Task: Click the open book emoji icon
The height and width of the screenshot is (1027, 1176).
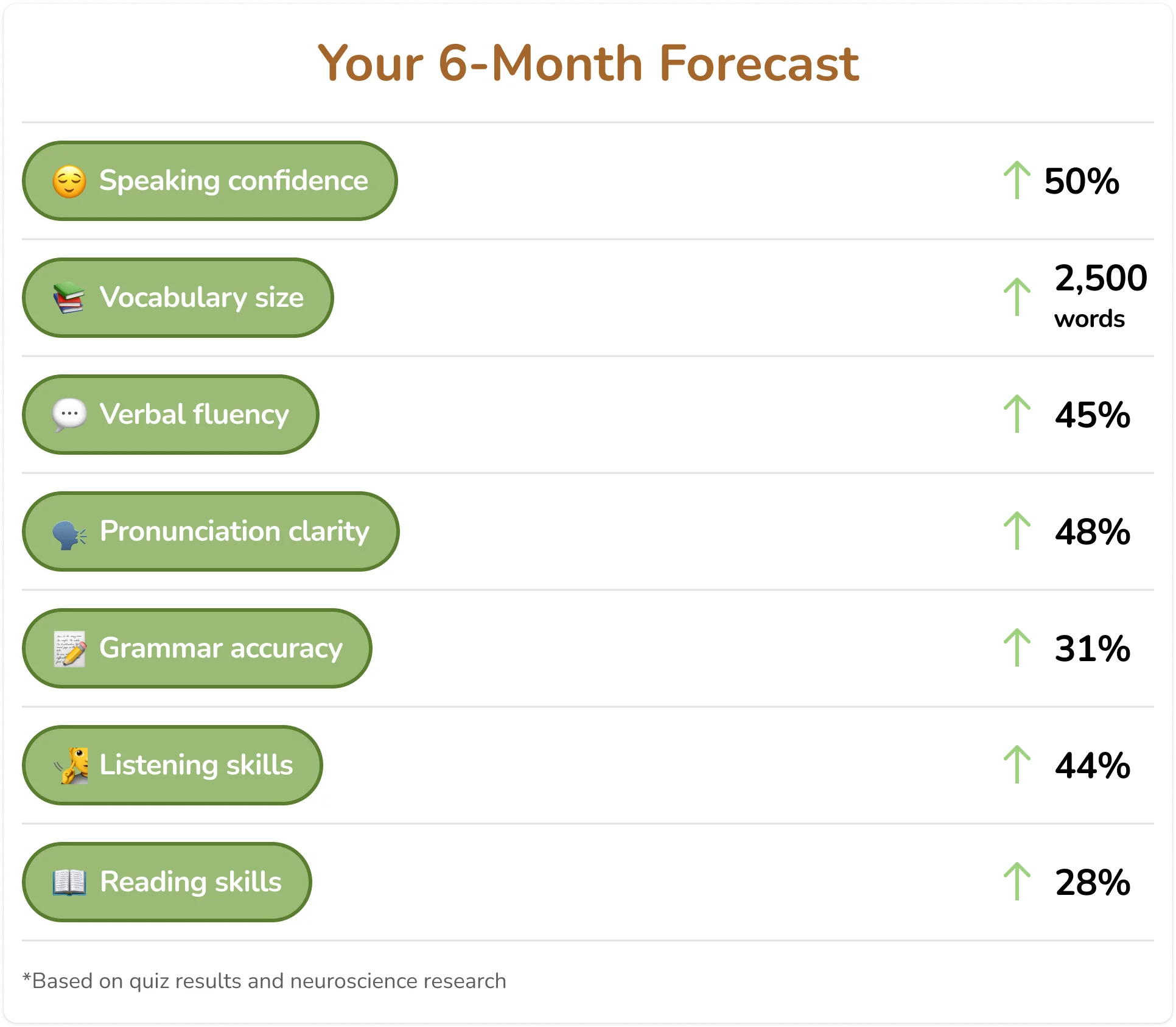Action: 69,882
